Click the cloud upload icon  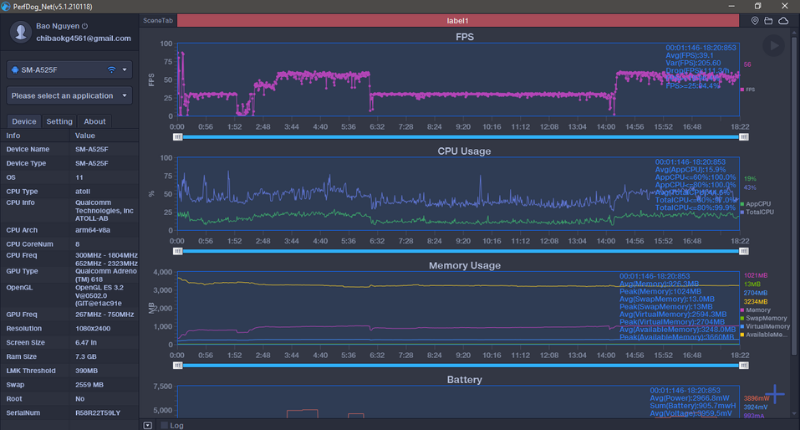click(x=786, y=20)
